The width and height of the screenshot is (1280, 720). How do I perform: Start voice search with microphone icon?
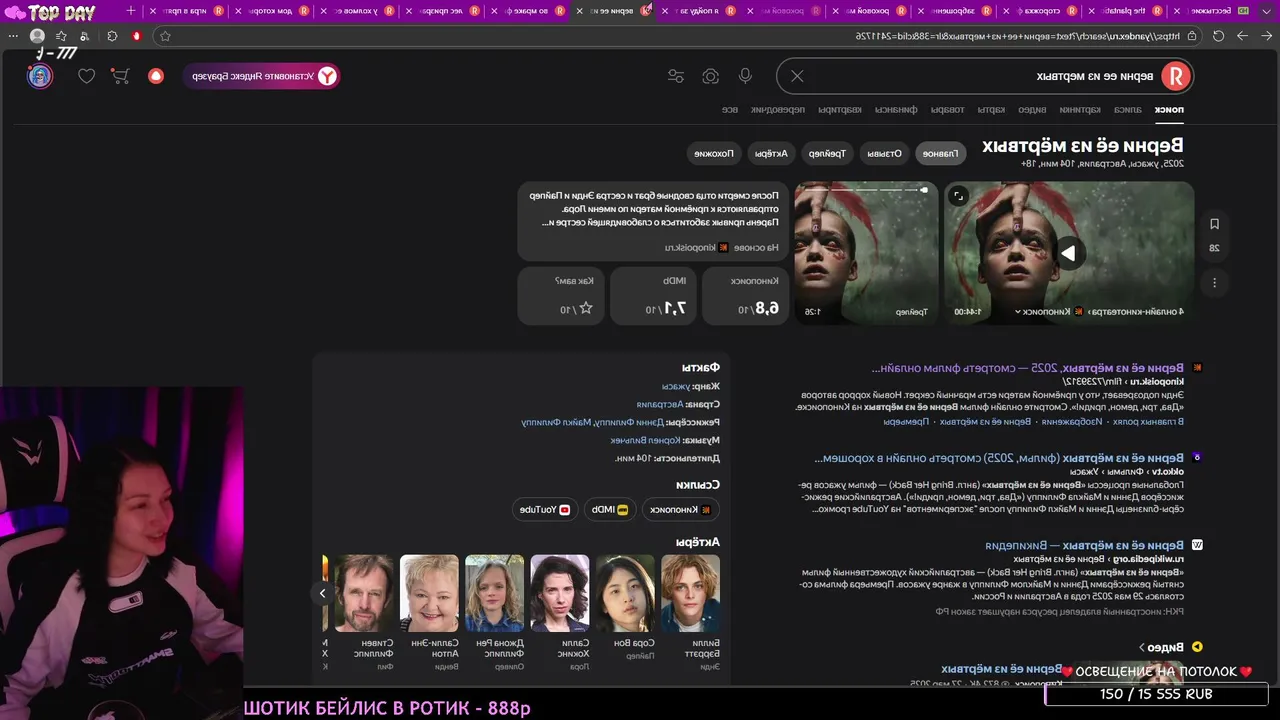[x=745, y=76]
